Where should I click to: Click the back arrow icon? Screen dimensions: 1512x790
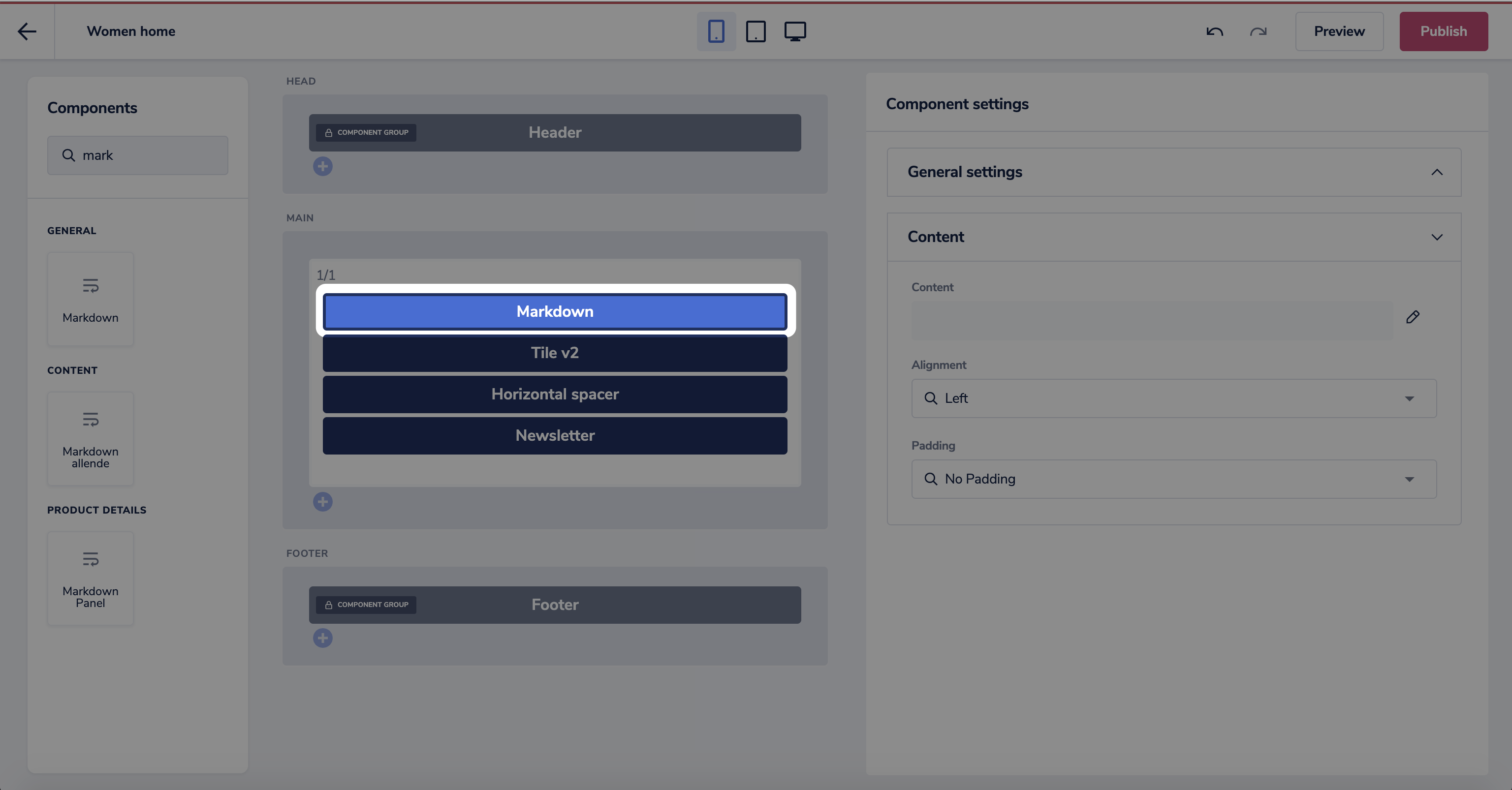[x=27, y=31]
